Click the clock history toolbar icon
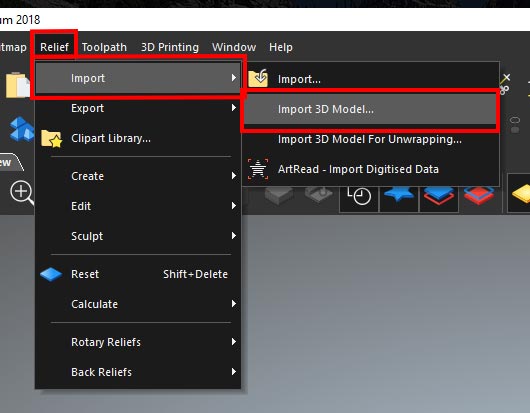This screenshot has height=413, width=530. tap(359, 195)
